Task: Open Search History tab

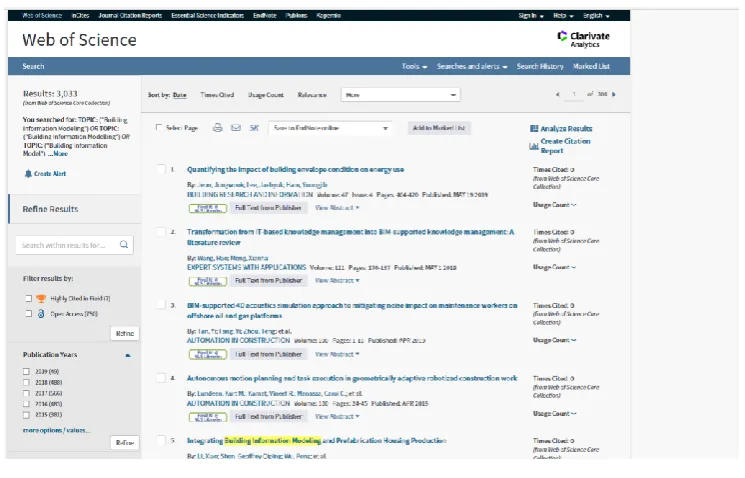Action: [x=540, y=67]
